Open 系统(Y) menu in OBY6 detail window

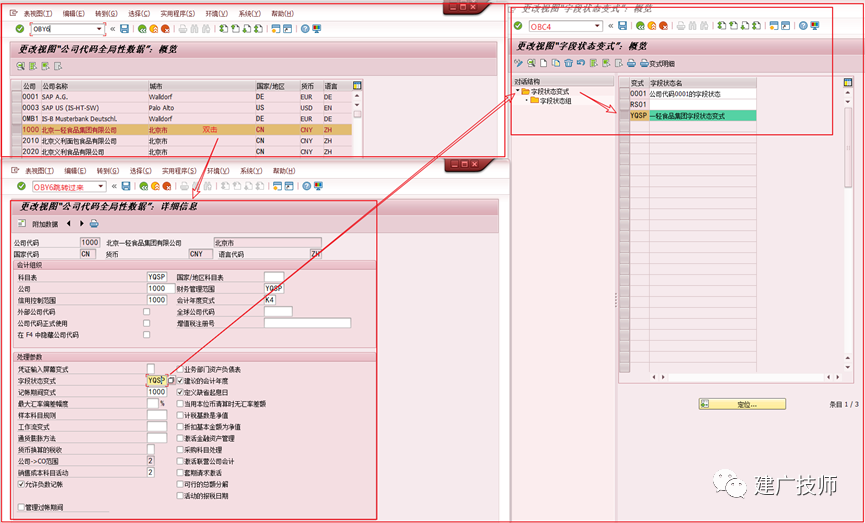point(251,171)
